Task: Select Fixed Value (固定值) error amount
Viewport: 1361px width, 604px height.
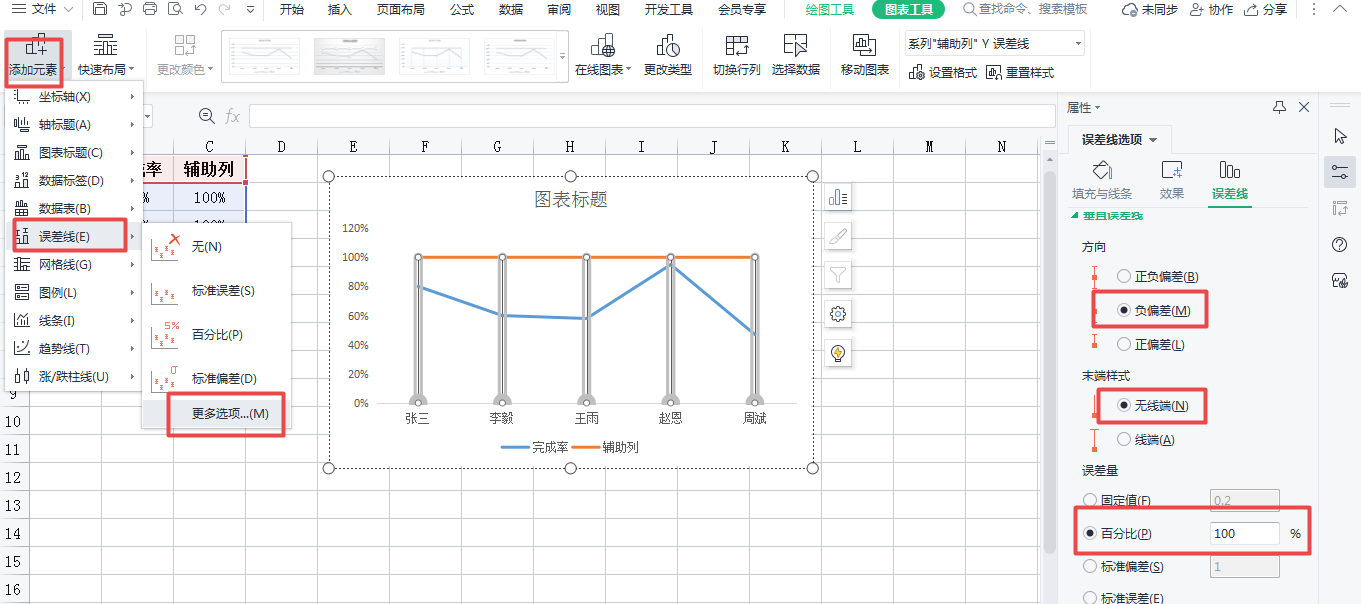Action: [x=1117, y=500]
